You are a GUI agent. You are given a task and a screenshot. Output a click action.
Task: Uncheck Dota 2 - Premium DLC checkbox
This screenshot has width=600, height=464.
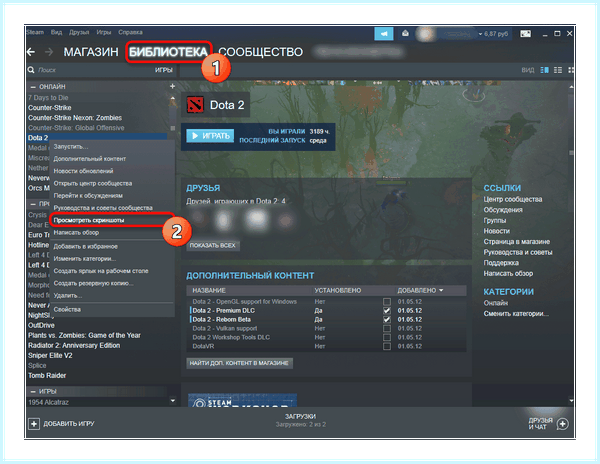coord(387,310)
